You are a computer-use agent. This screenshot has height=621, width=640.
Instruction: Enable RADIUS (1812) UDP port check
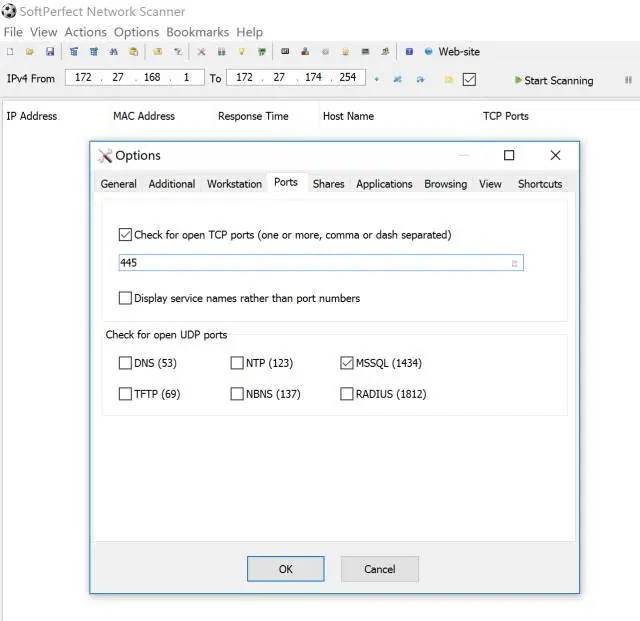(347, 394)
